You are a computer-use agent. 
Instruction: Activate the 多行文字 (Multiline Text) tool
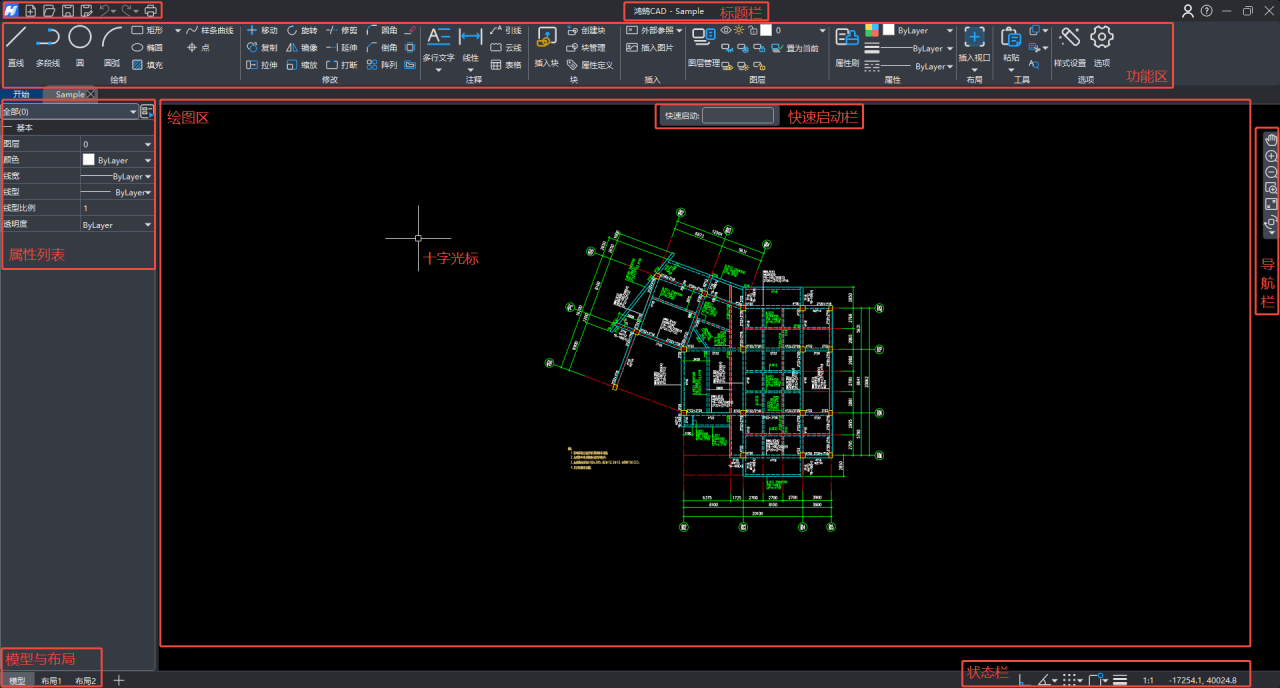coord(438,45)
